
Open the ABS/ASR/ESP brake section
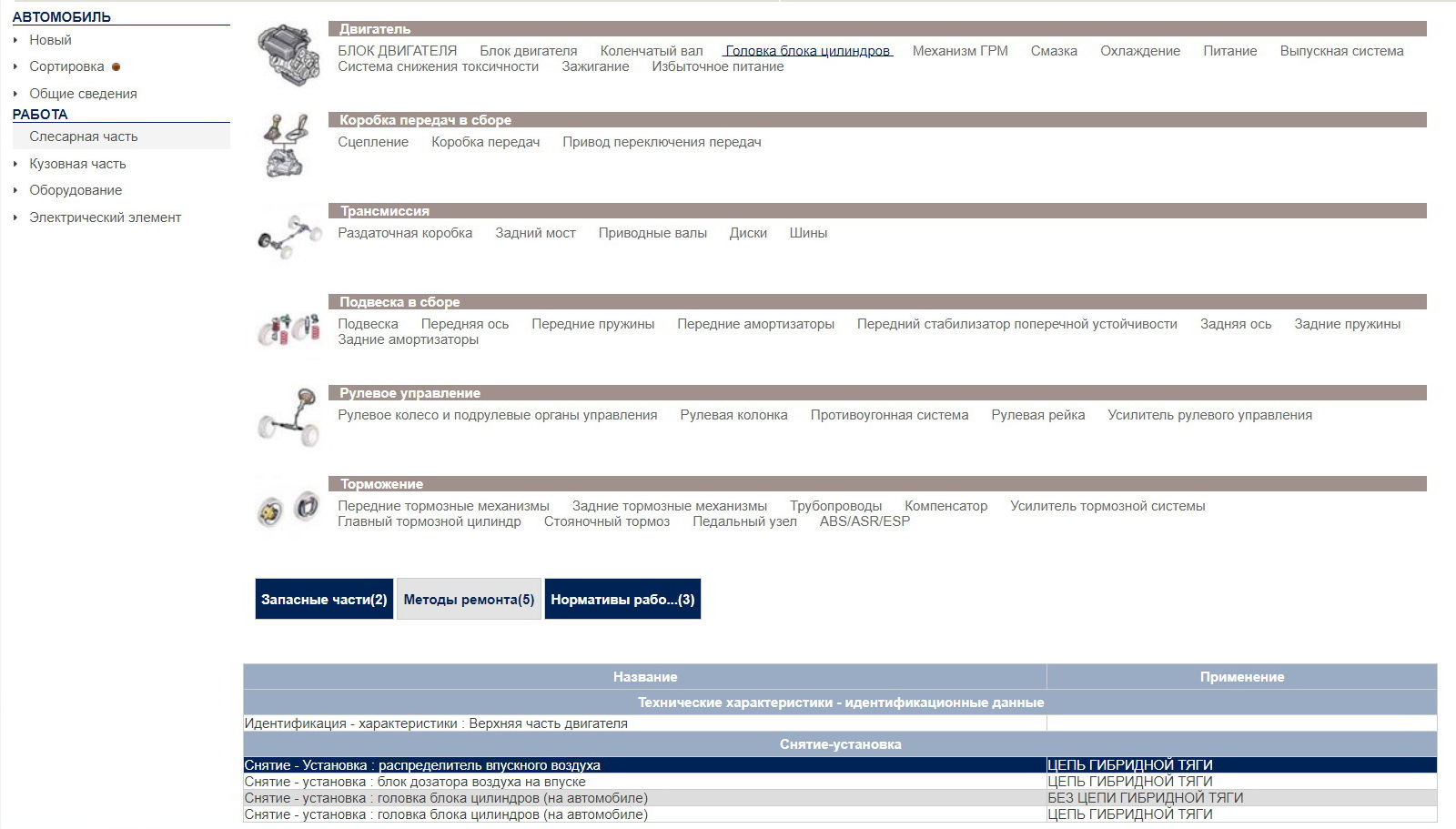tap(864, 521)
